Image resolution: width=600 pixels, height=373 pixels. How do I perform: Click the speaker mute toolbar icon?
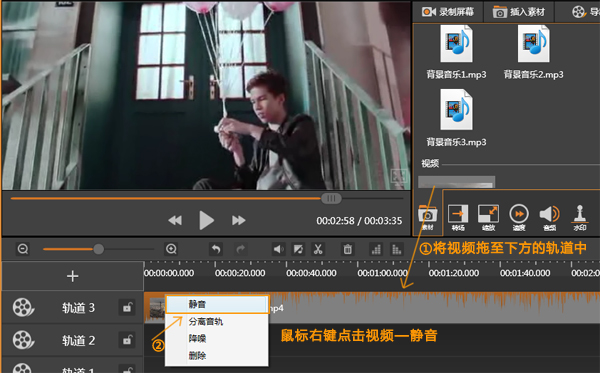[x=278, y=249]
